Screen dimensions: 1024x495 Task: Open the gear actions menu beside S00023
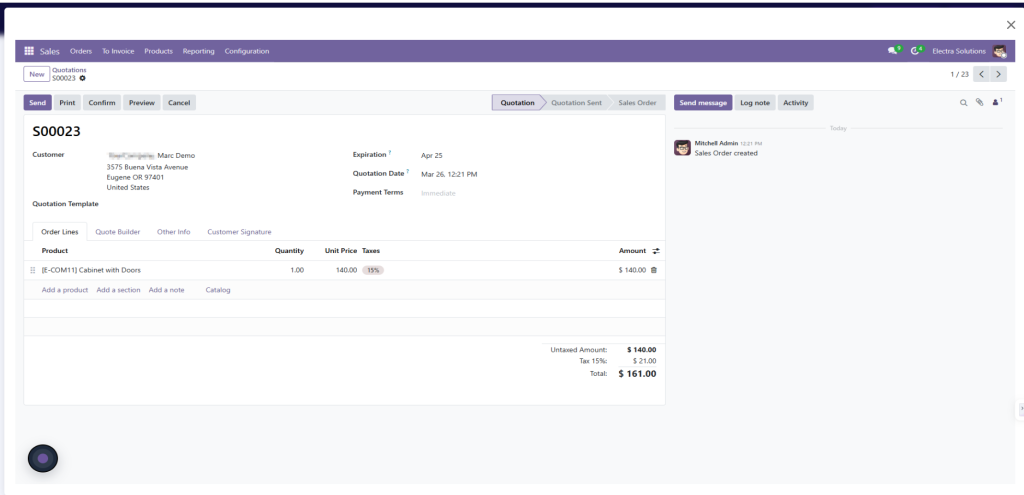[x=82, y=78]
